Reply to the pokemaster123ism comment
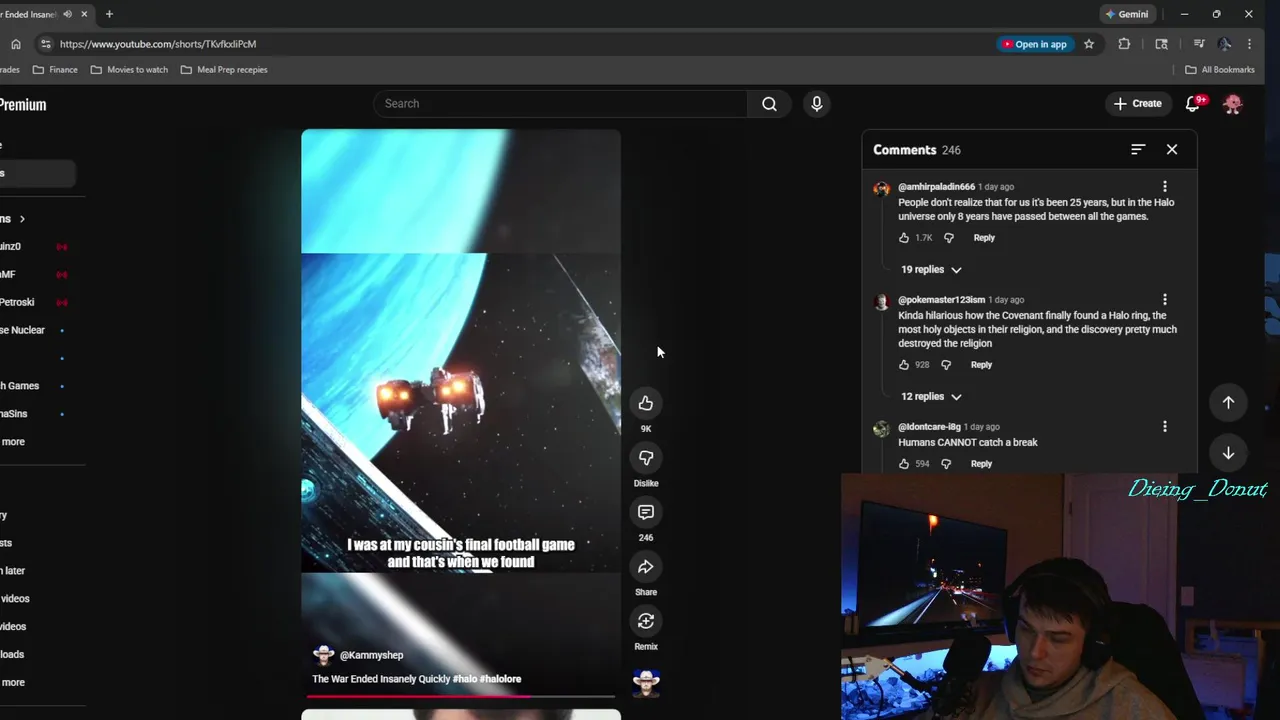 pos(981,365)
